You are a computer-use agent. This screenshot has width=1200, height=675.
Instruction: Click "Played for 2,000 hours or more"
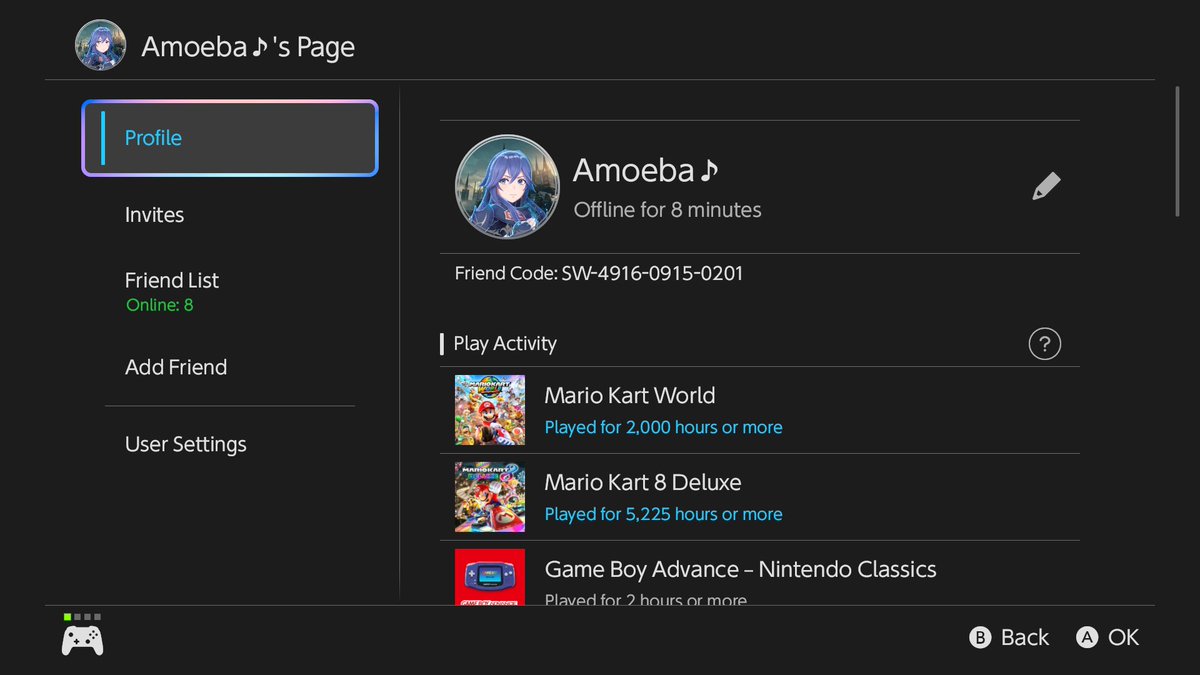(664, 427)
